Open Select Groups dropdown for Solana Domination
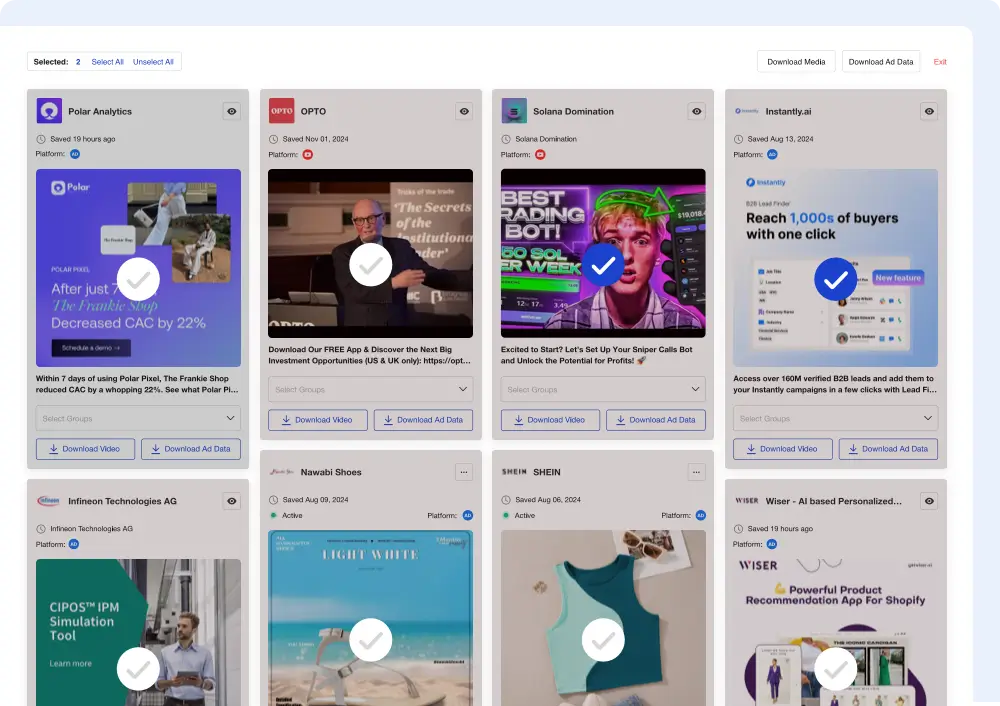 [603, 389]
